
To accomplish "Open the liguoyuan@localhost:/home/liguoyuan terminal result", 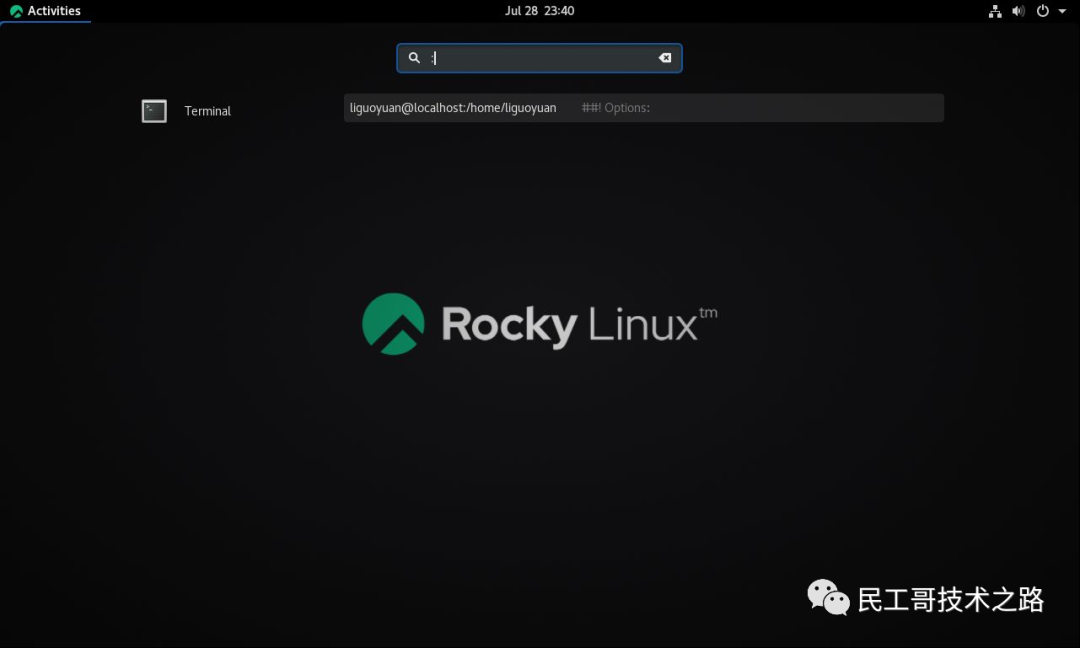I will tap(643, 108).
